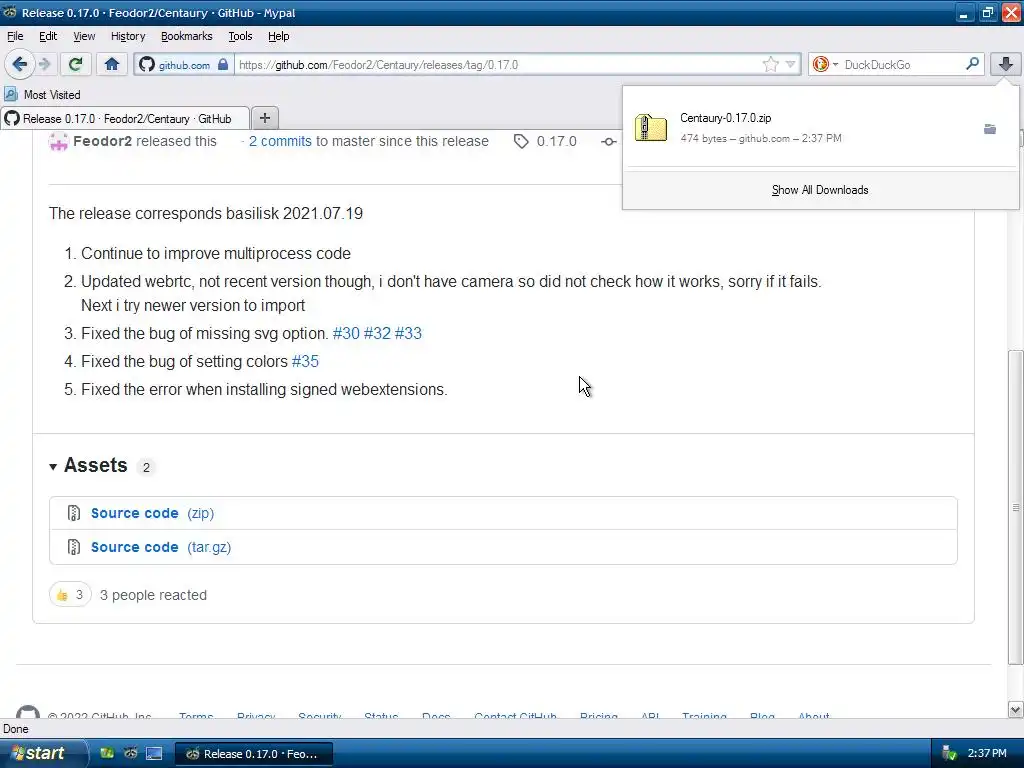This screenshot has height=768, width=1024.
Task: Download Source code (tar.gz)
Action: [x=161, y=547]
